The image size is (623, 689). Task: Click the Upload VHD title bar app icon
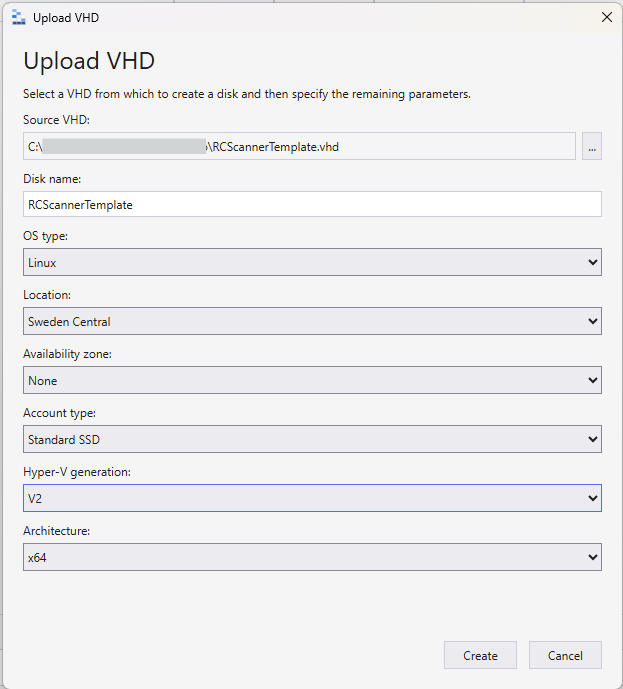click(x=18, y=18)
